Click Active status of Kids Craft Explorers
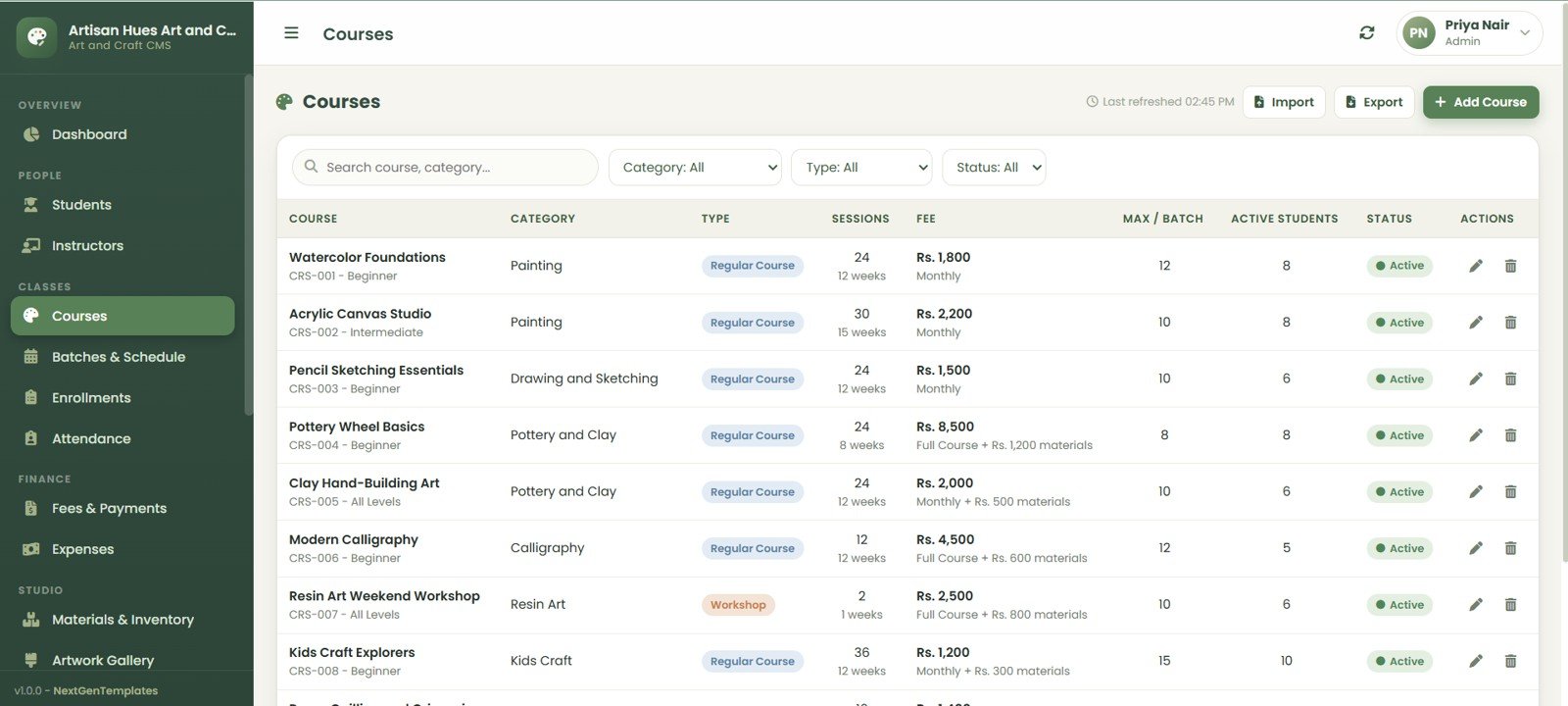 click(x=1399, y=661)
